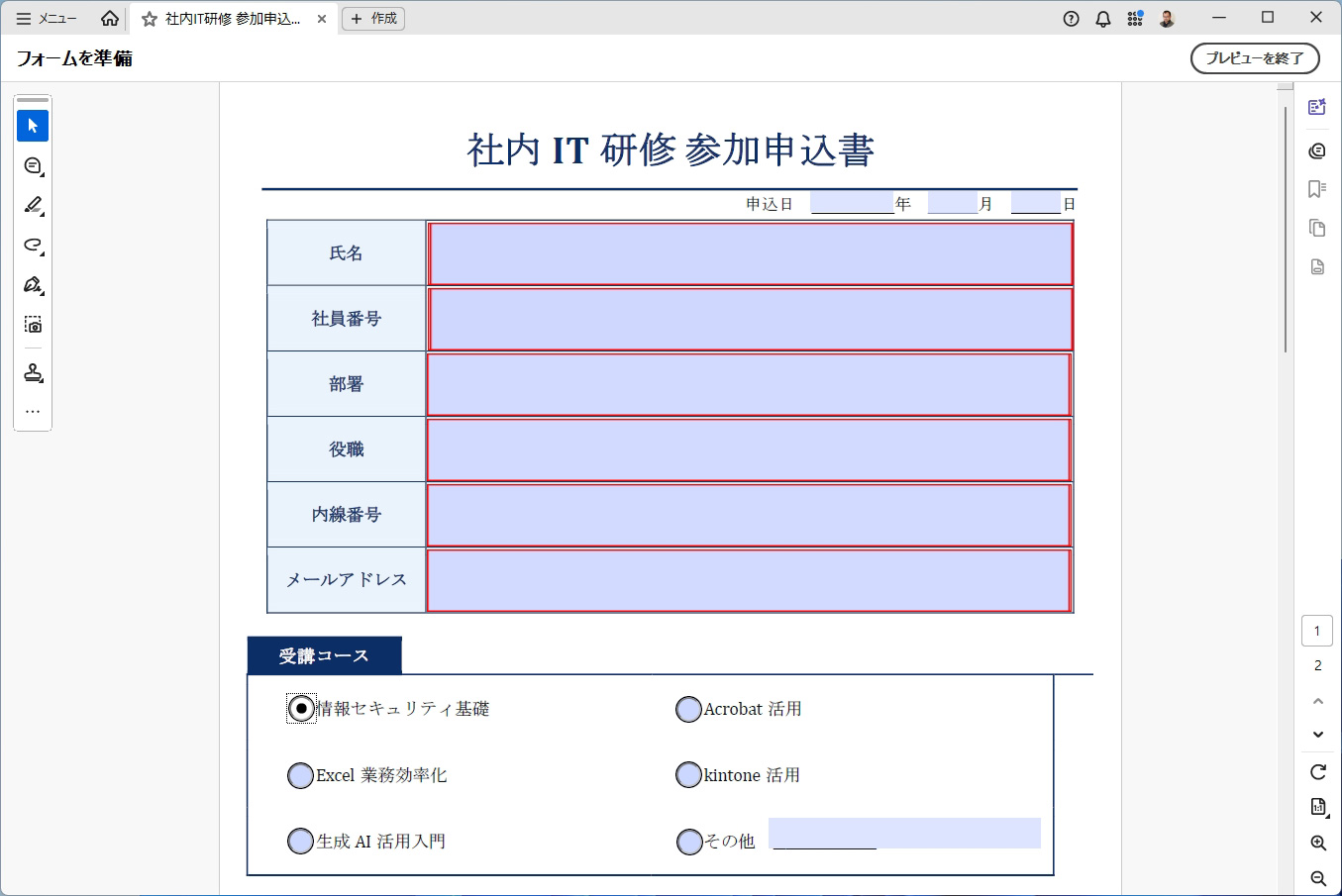
Task: Zoom in with the magnifier plus icon
Action: [1318, 843]
